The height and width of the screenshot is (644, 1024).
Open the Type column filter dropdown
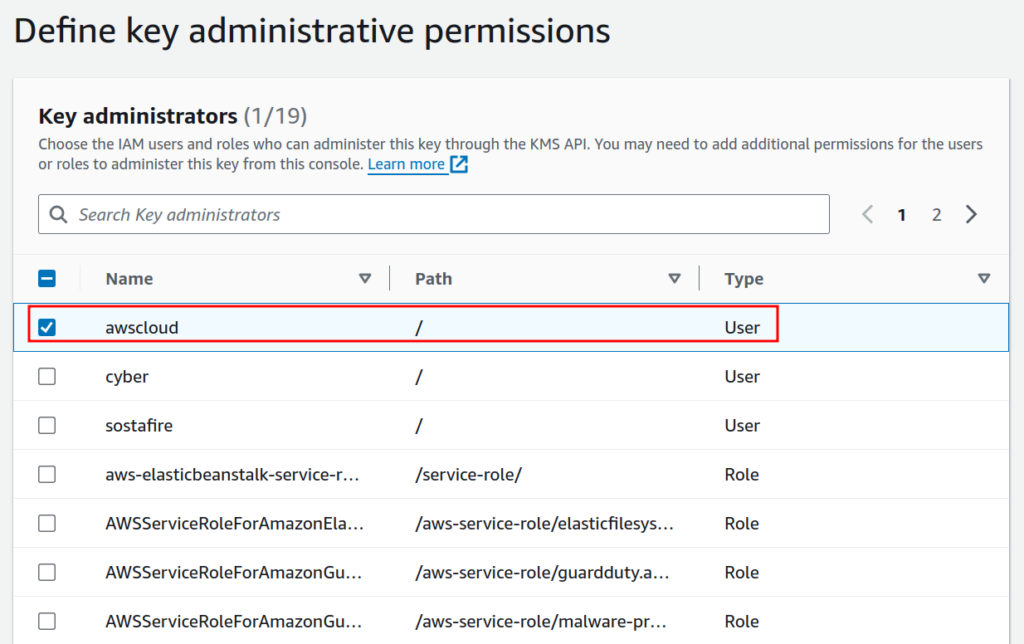pyautogui.click(x=985, y=278)
